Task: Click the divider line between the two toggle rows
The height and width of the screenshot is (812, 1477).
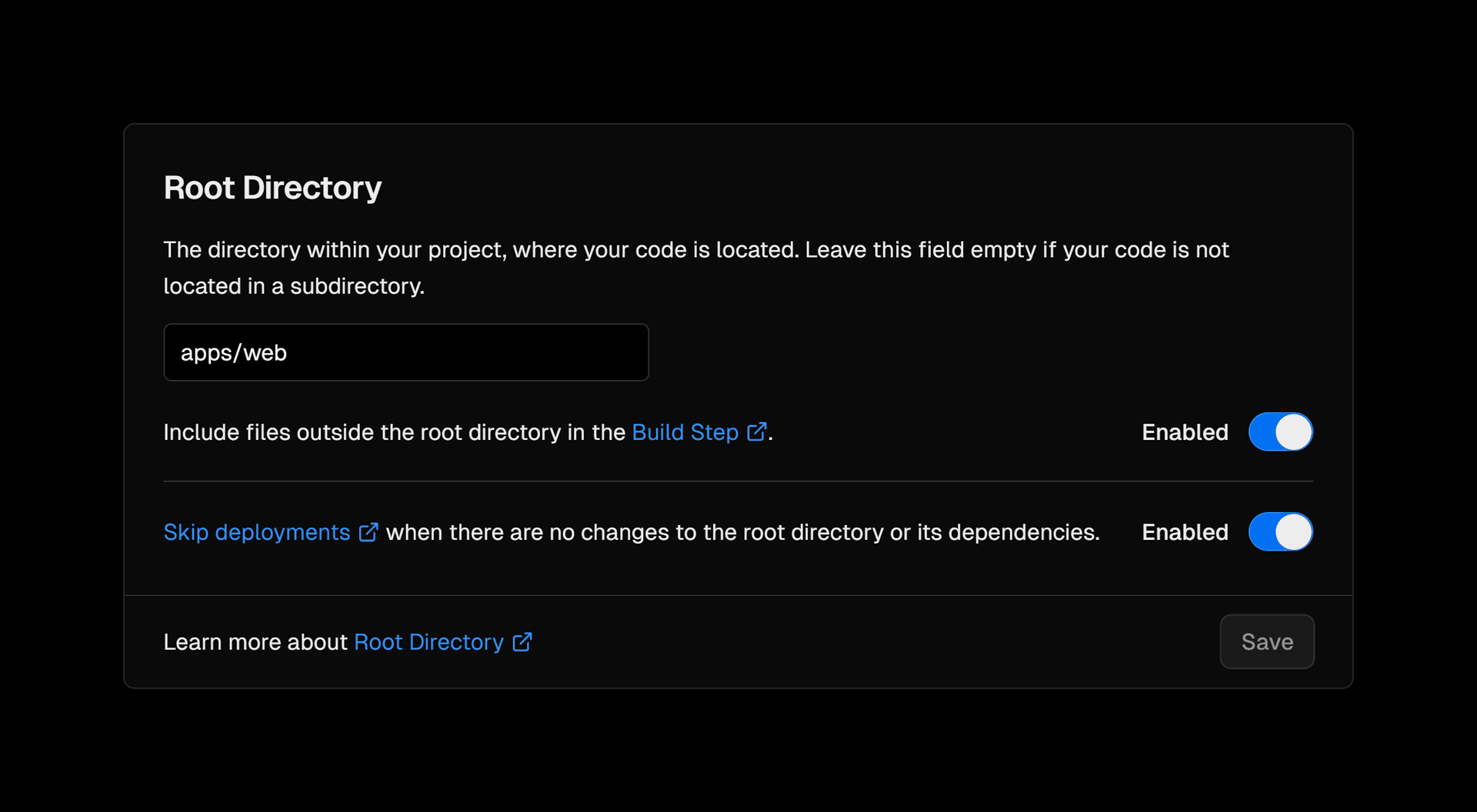Action: tap(738, 481)
